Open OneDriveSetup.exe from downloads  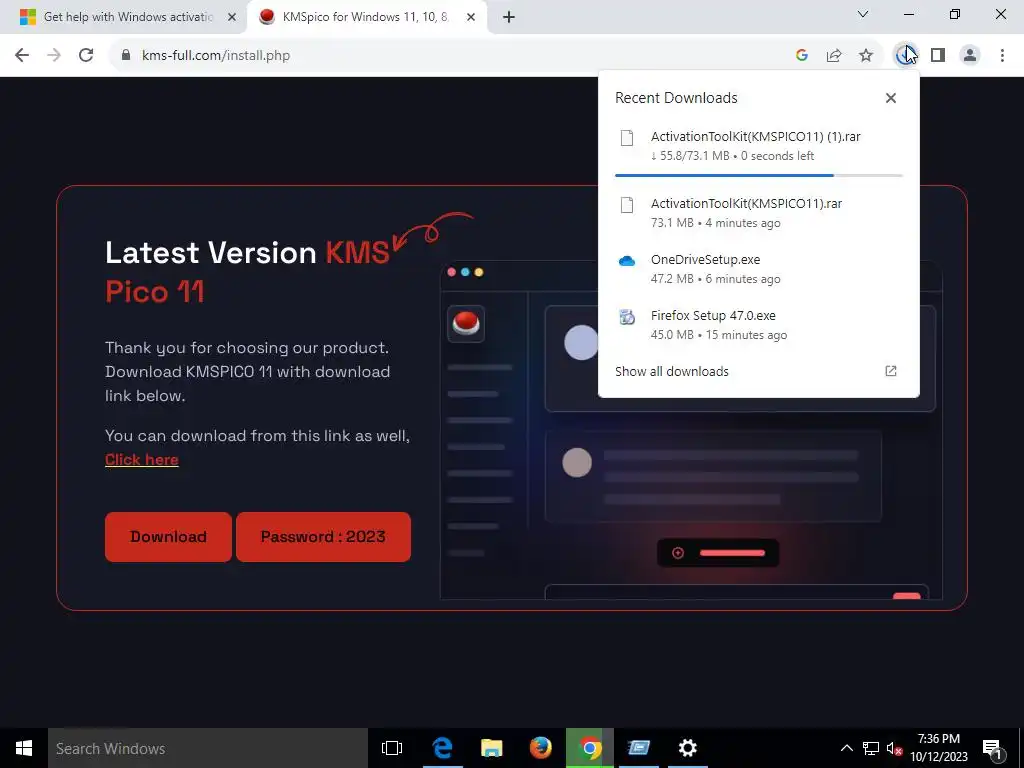(759, 269)
